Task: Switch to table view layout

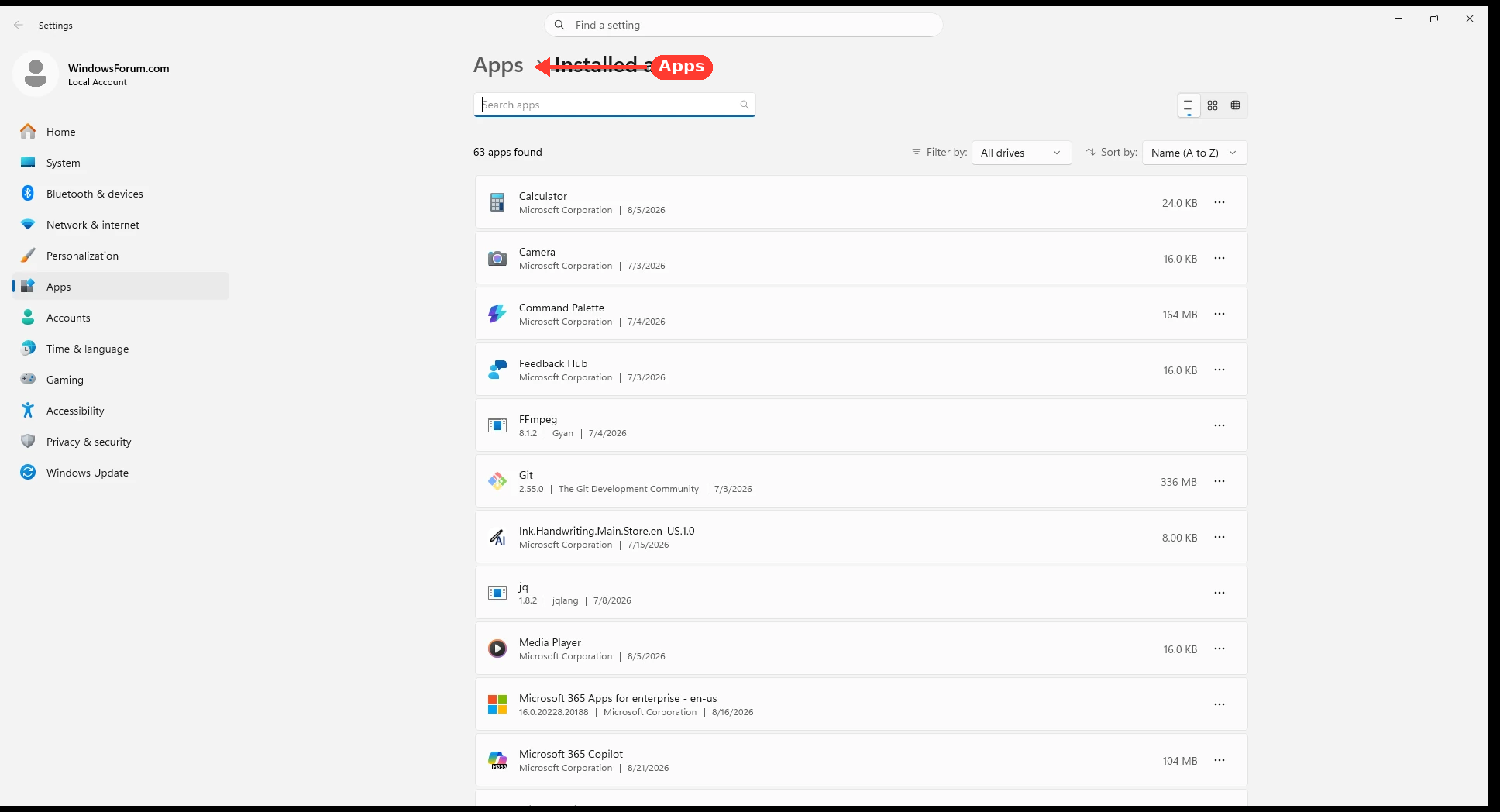Action: pos(1236,105)
